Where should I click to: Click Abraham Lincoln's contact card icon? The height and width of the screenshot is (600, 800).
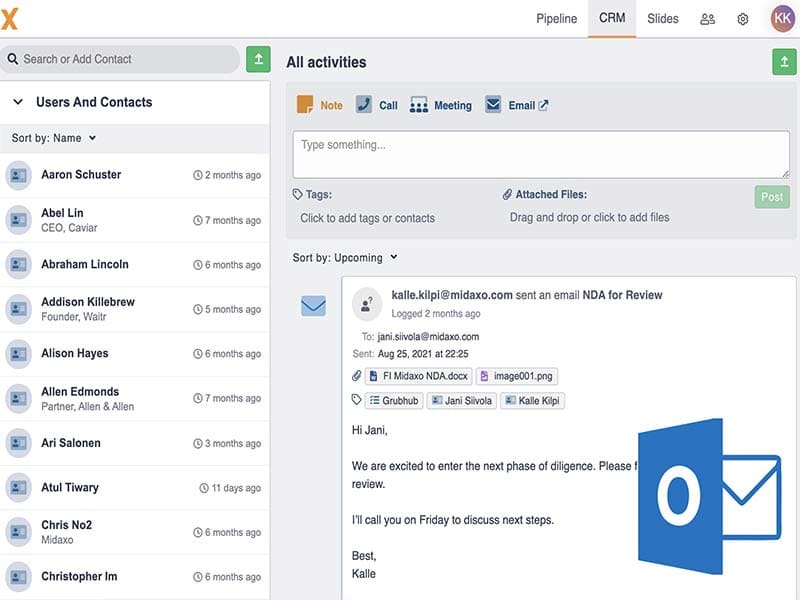pos(18,264)
